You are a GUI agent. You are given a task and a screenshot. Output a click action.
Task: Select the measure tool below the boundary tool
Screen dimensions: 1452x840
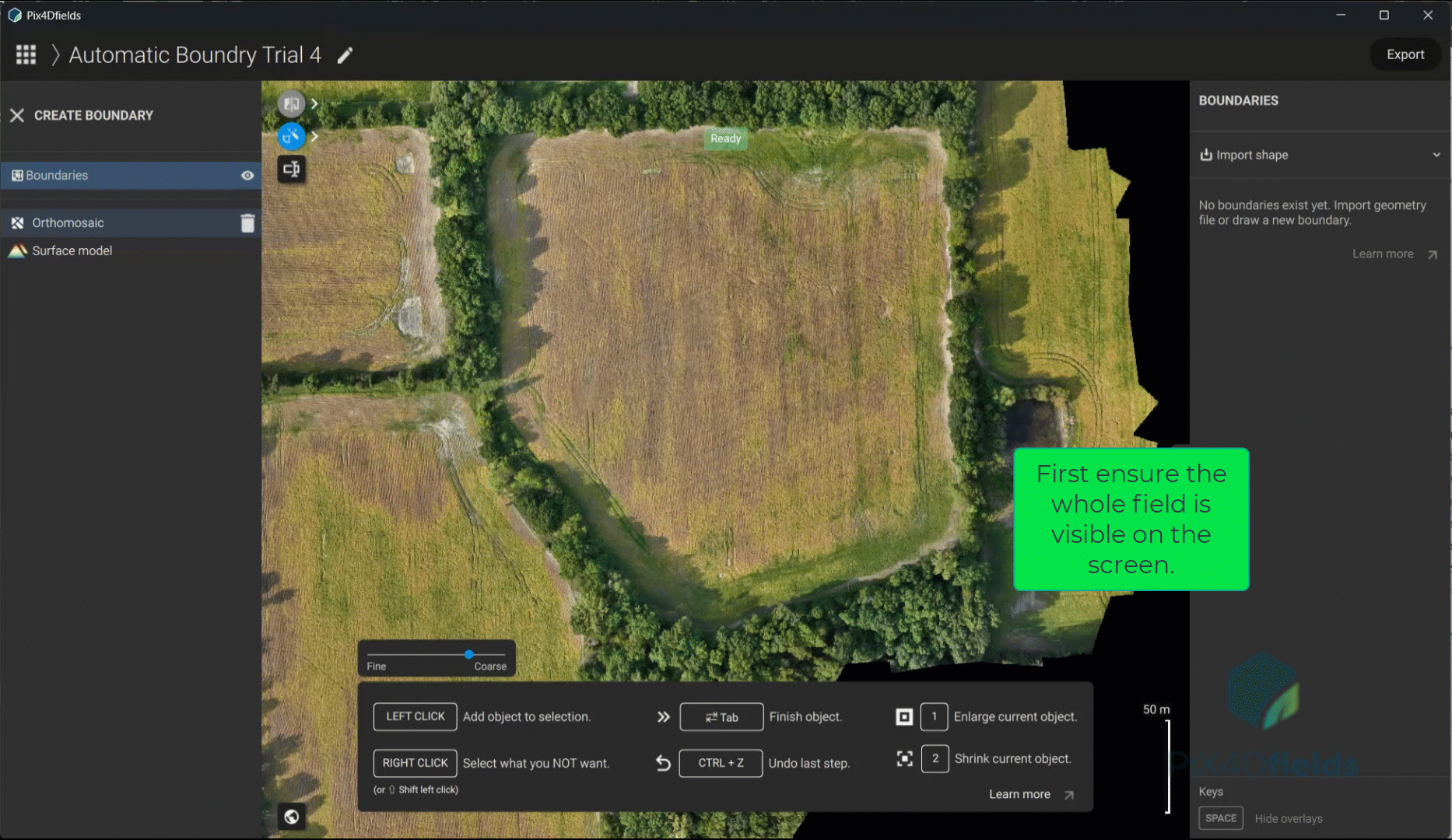291,170
